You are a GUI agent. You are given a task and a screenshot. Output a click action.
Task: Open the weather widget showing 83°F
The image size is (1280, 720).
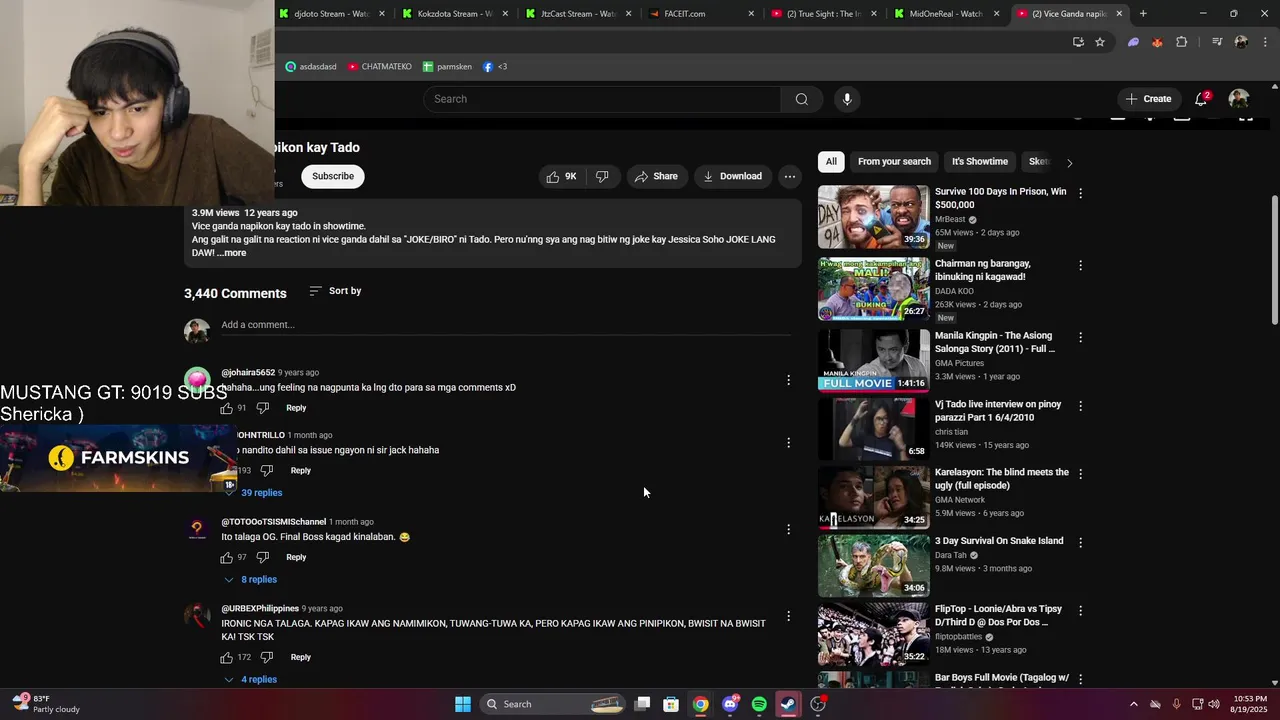(x=45, y=704)
